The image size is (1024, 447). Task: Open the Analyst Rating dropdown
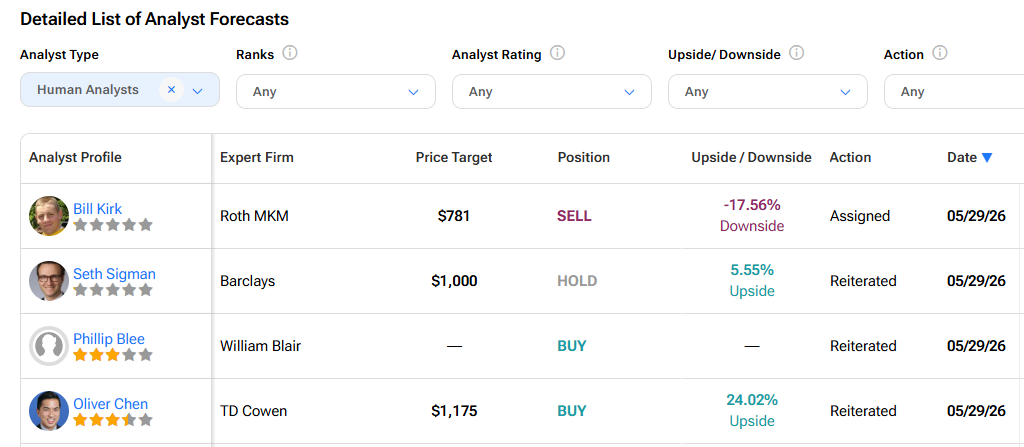pos(552,91)
